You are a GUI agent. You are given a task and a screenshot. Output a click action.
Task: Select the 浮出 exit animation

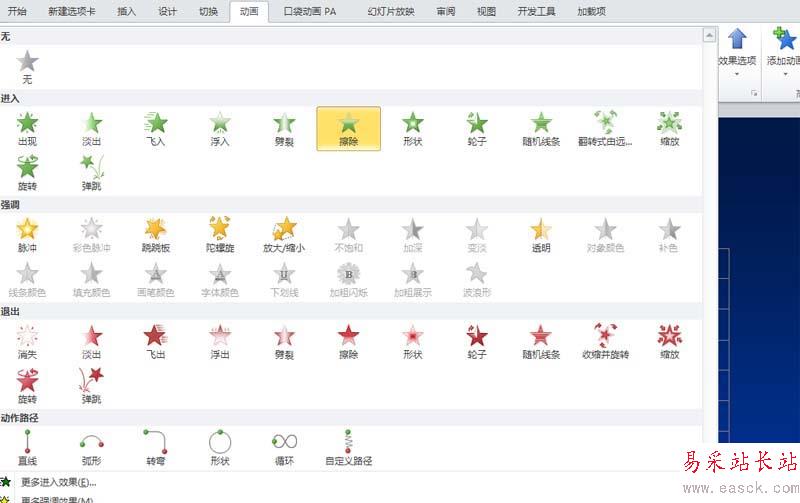click(220, 342)
